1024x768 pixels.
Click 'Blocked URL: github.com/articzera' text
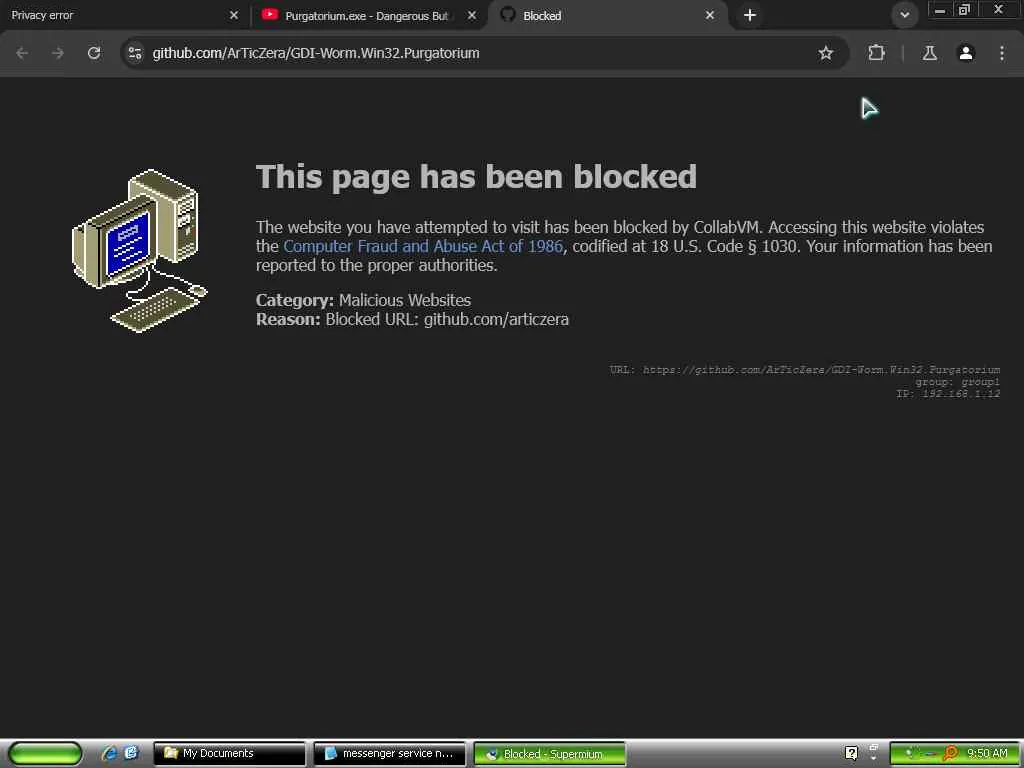coord(447,319)
